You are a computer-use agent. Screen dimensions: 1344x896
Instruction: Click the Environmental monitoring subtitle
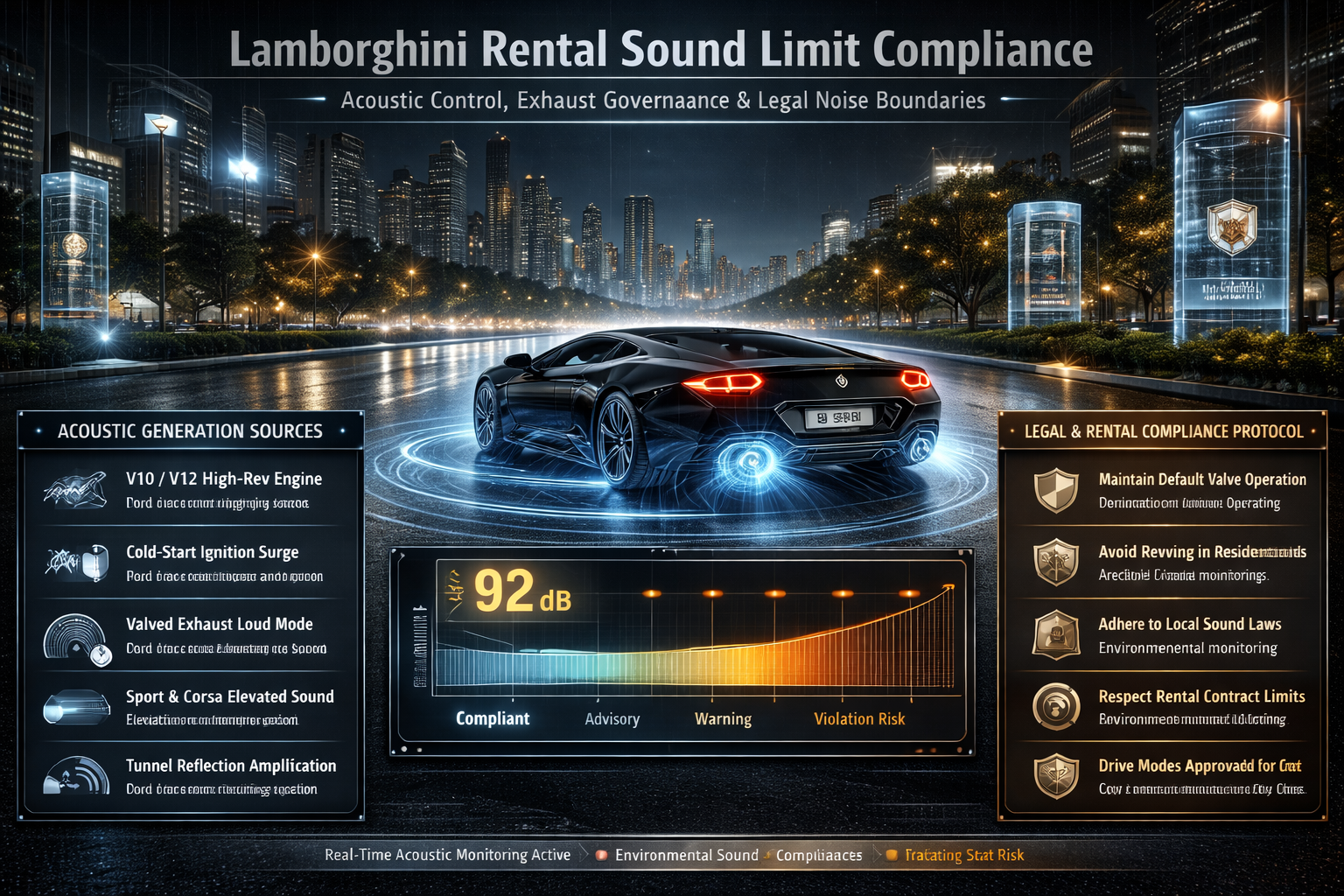click(1187, 648)
